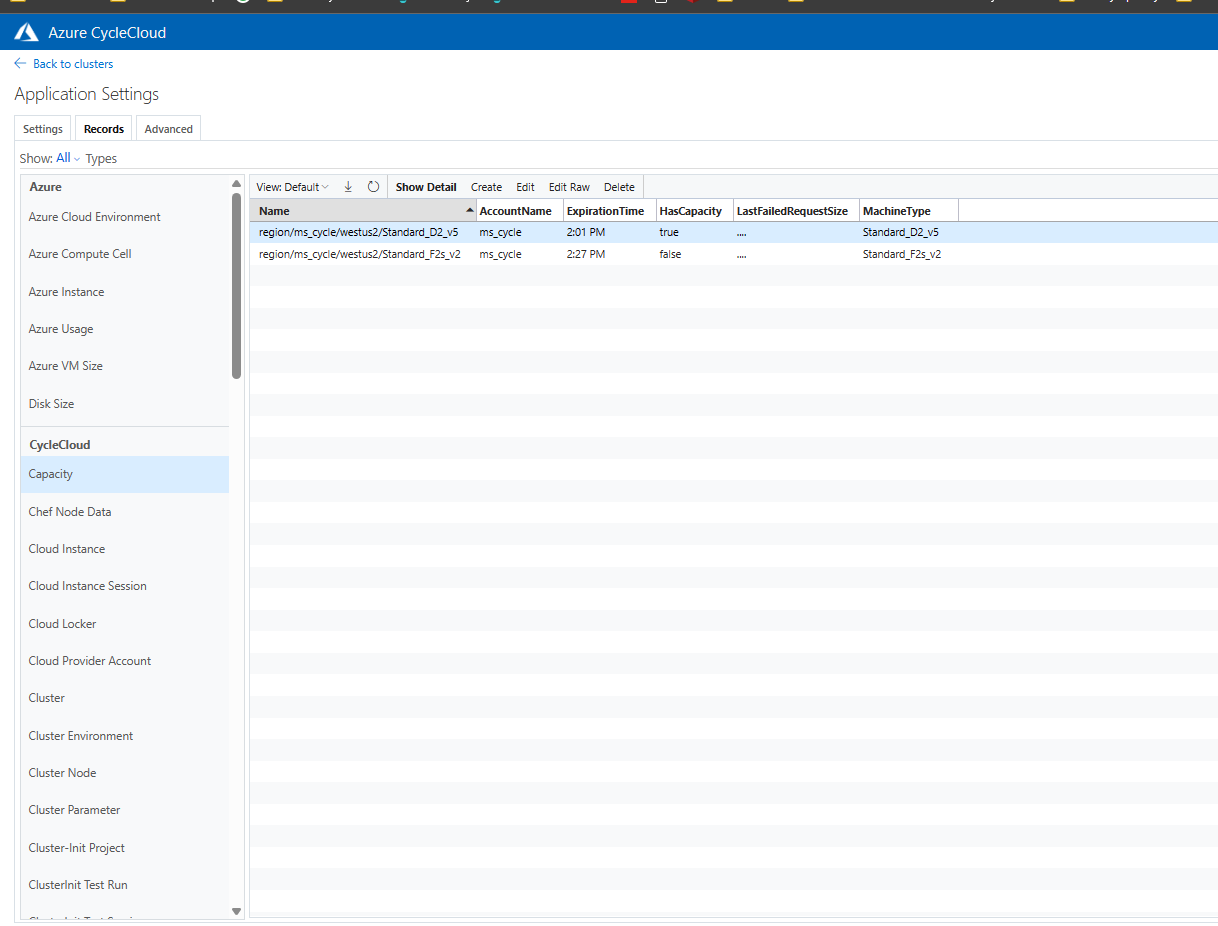Click Azure CycleCloud header title
This screenshot has height=926, width=1218.
click(x=107, y=33)
